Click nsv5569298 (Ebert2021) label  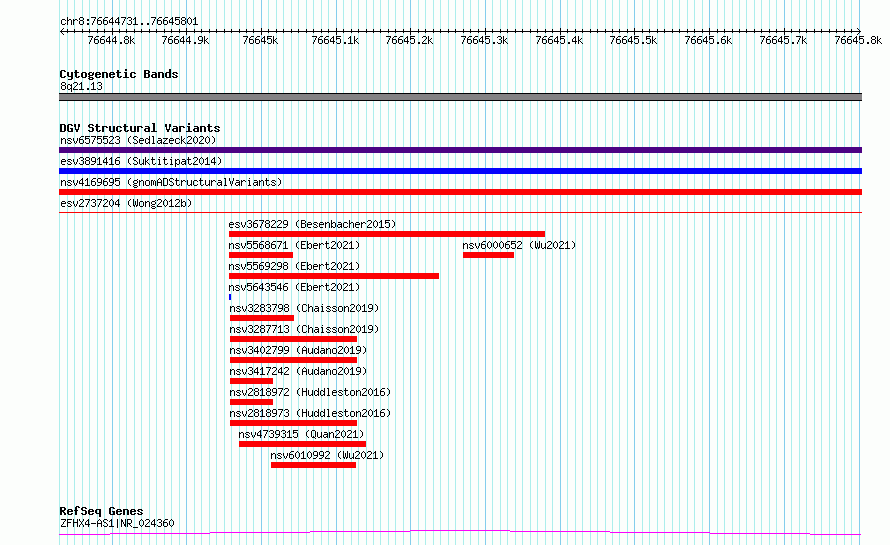click(x=294, y=266)
